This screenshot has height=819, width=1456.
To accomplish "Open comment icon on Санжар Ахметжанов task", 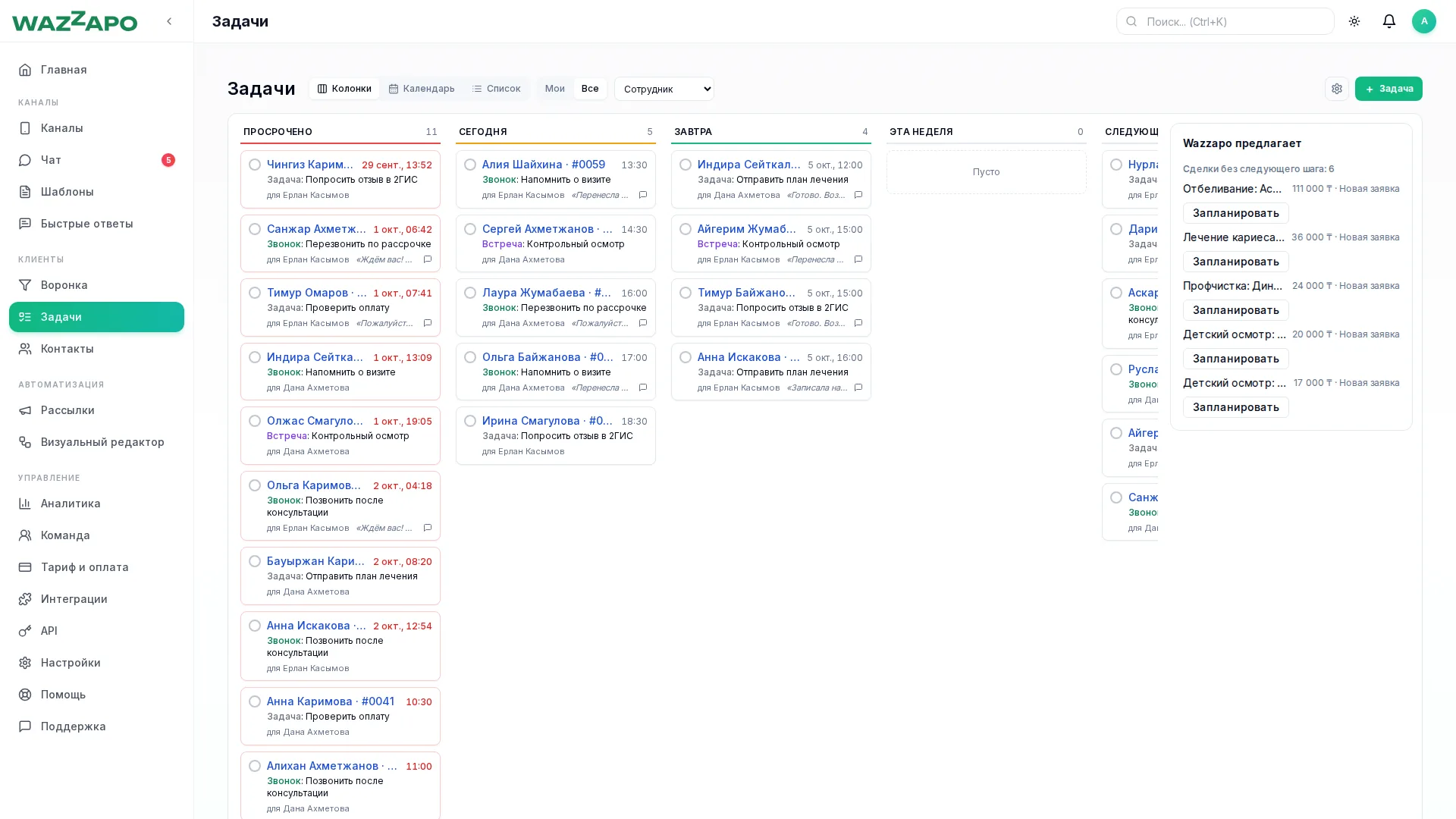I will point(428,259).
